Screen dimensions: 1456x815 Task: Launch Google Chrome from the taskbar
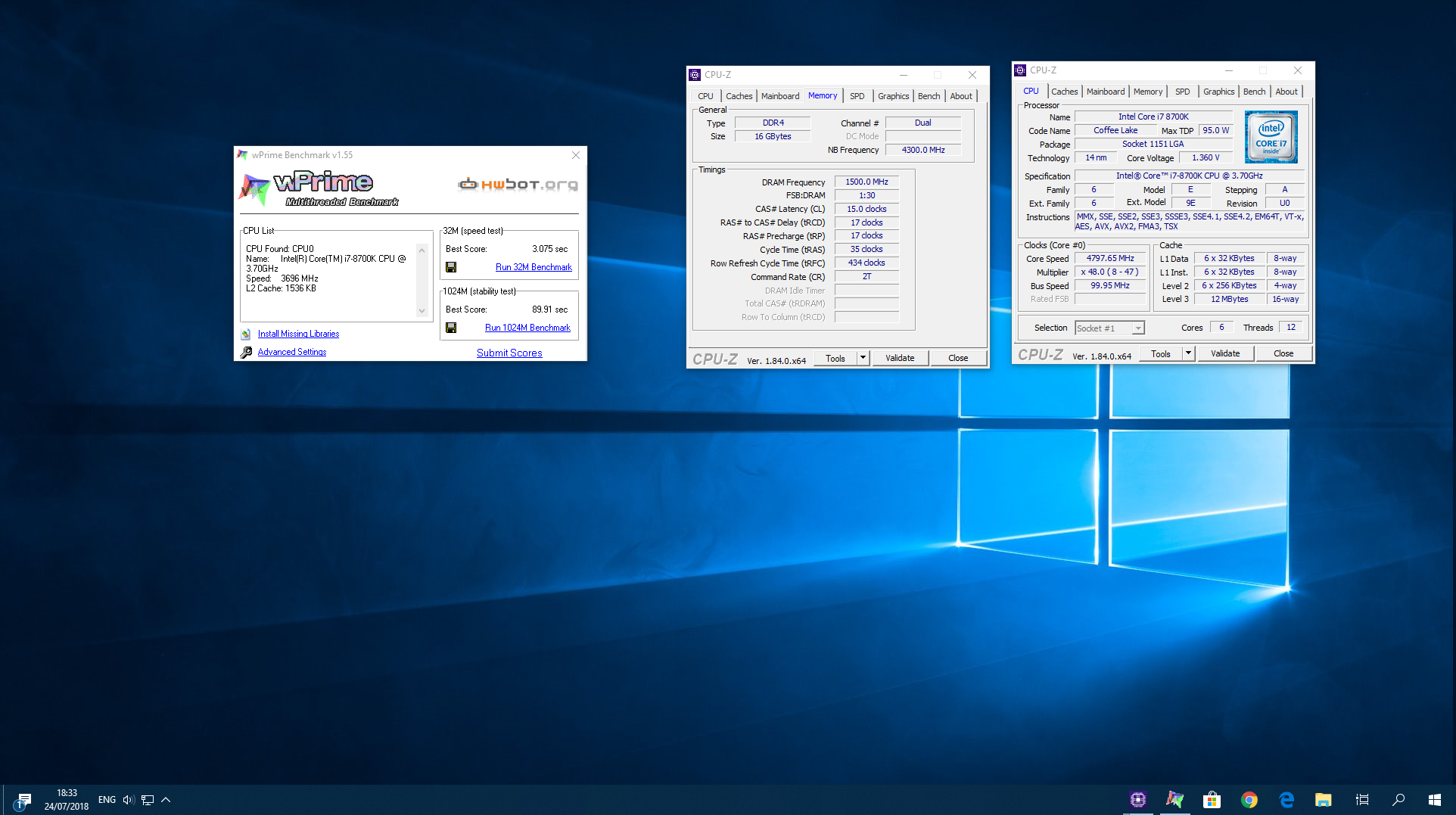click(1249, 800)
